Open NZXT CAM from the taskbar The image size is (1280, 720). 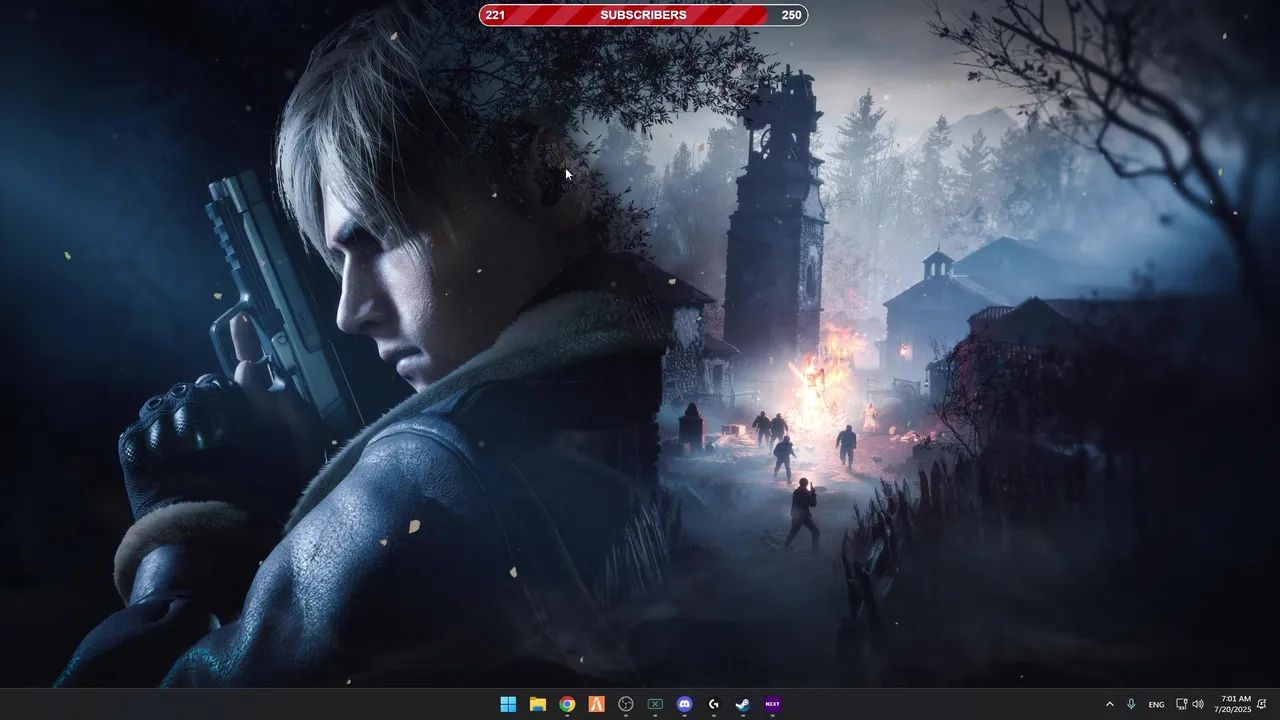[x=772, y=704]
